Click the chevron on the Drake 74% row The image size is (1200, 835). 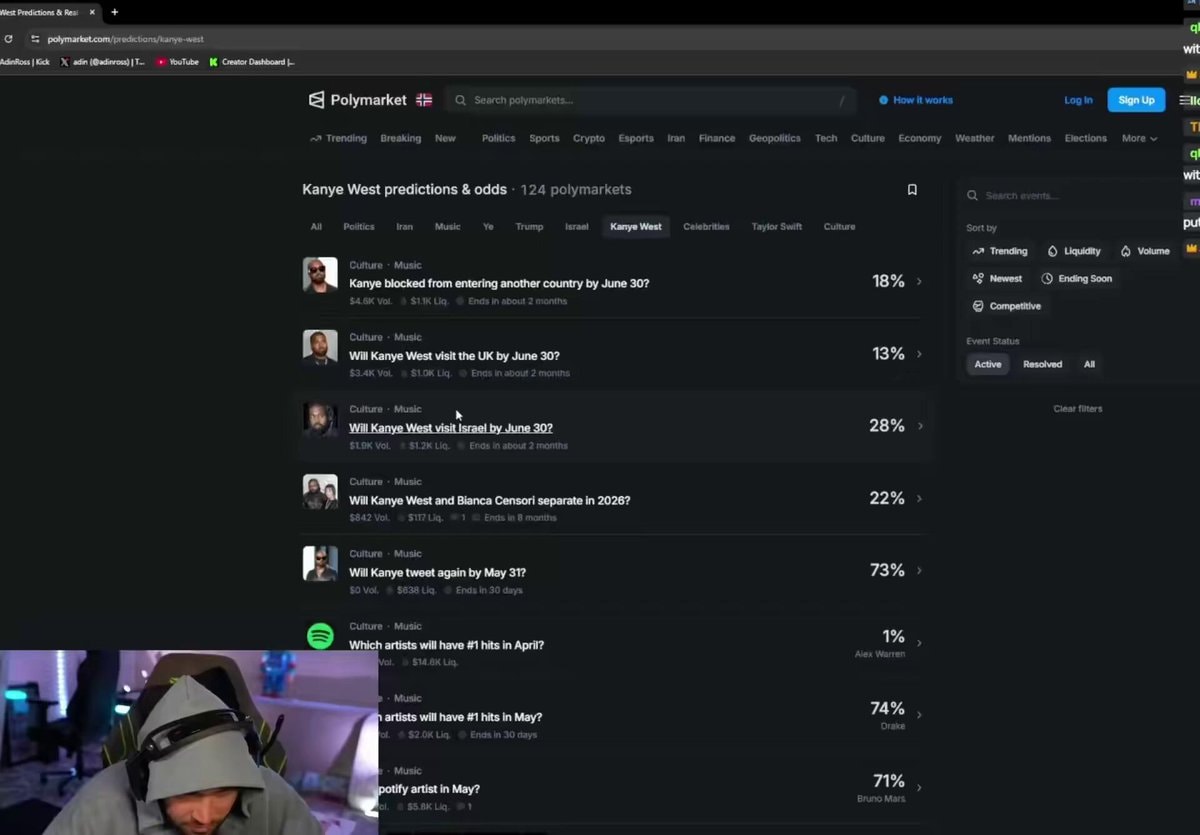click(919, 715)
